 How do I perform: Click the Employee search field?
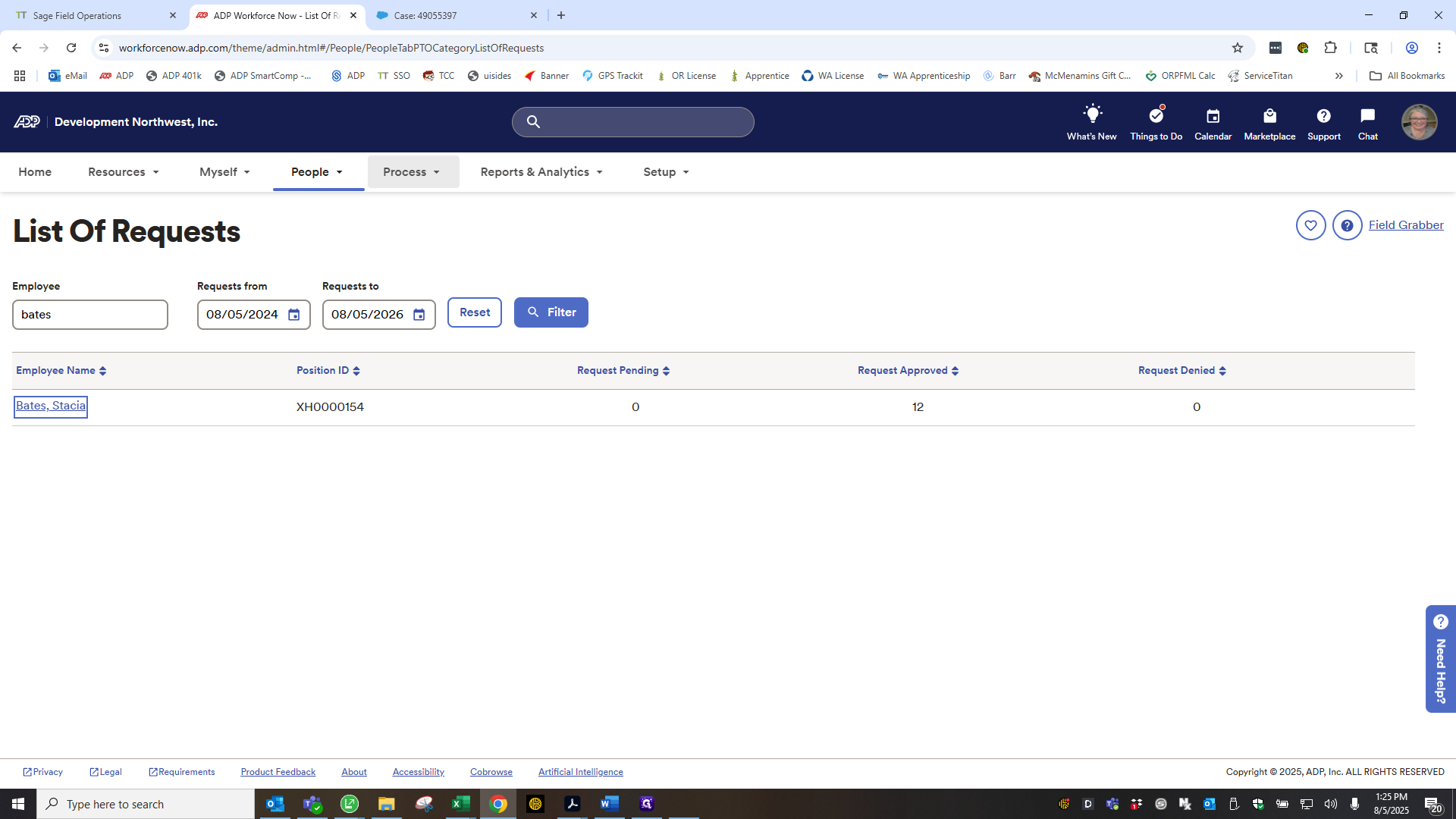point(90,315)
